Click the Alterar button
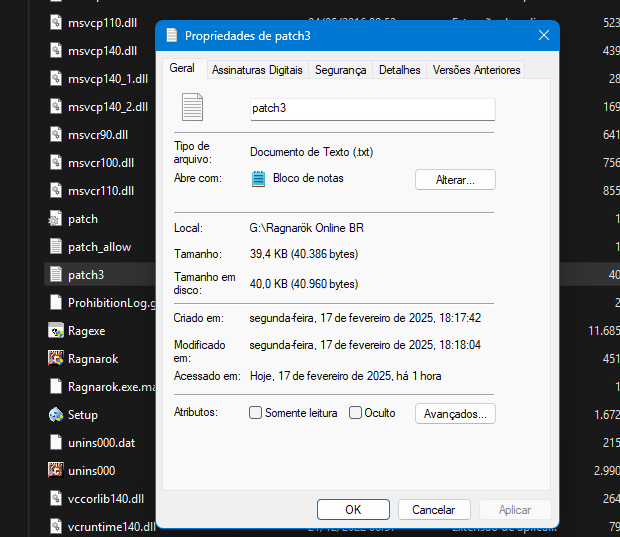Screen dimensions: 620x537 455,180
